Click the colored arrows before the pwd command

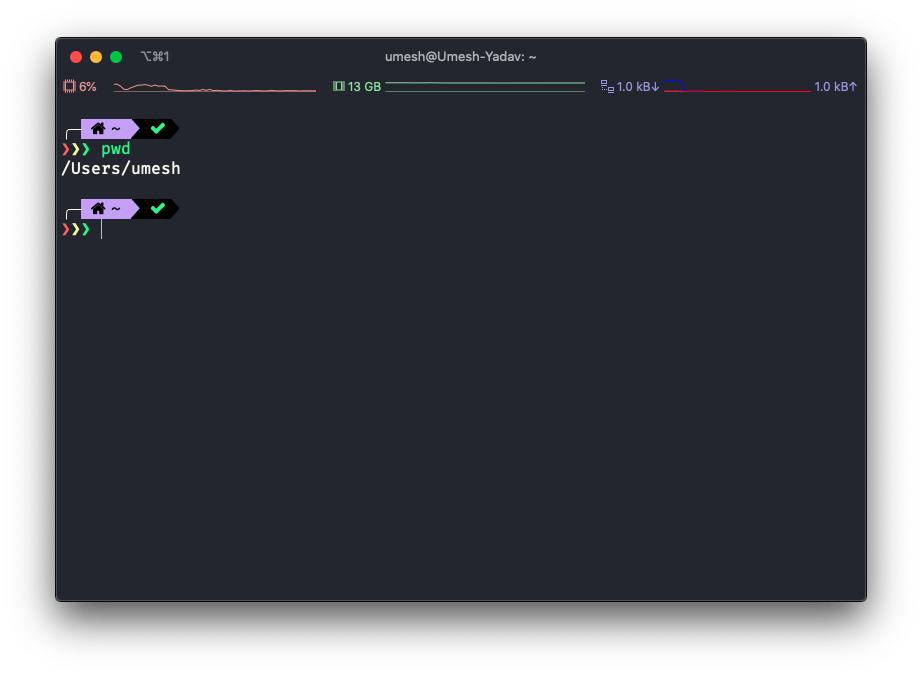(76, 149)
